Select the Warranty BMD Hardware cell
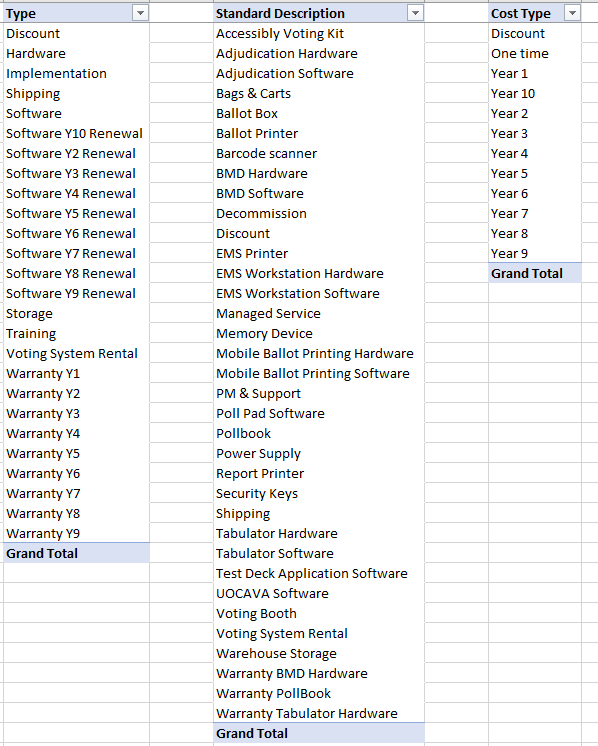The height and width of the screenshot is (746, 598). pyautogui.click(x=319, y=673)
